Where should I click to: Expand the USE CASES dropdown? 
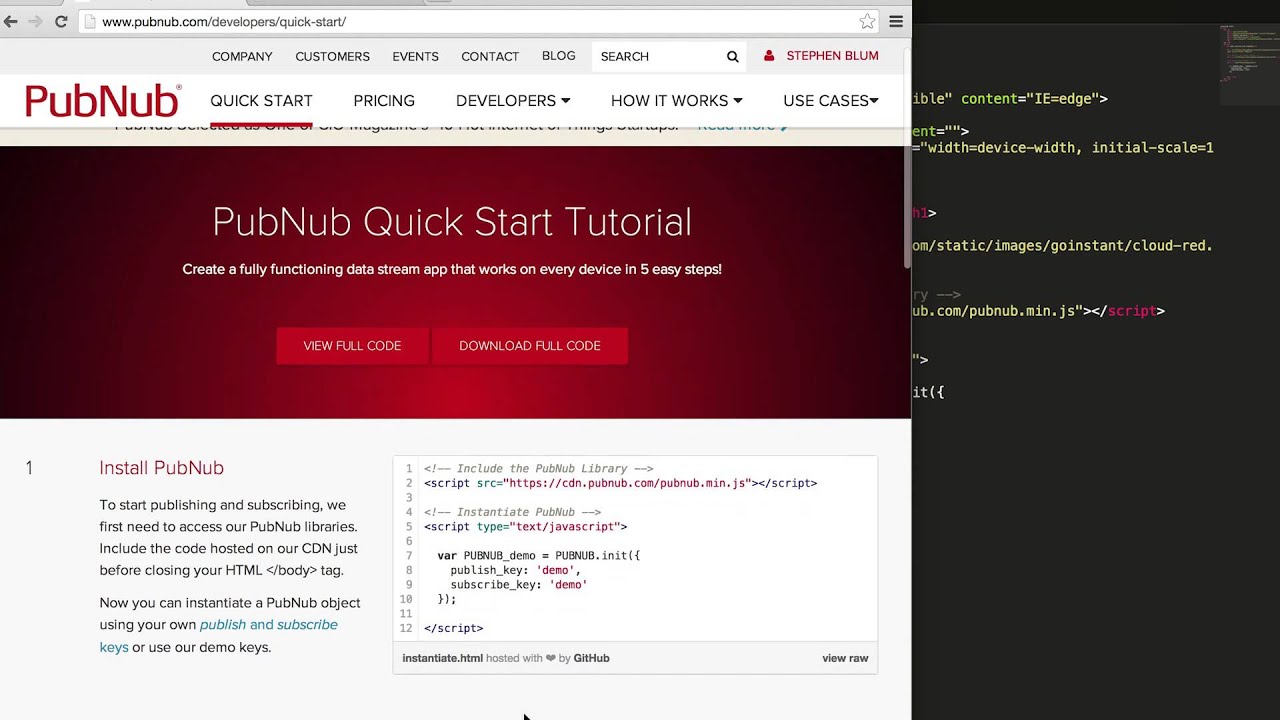click(831, 101)
